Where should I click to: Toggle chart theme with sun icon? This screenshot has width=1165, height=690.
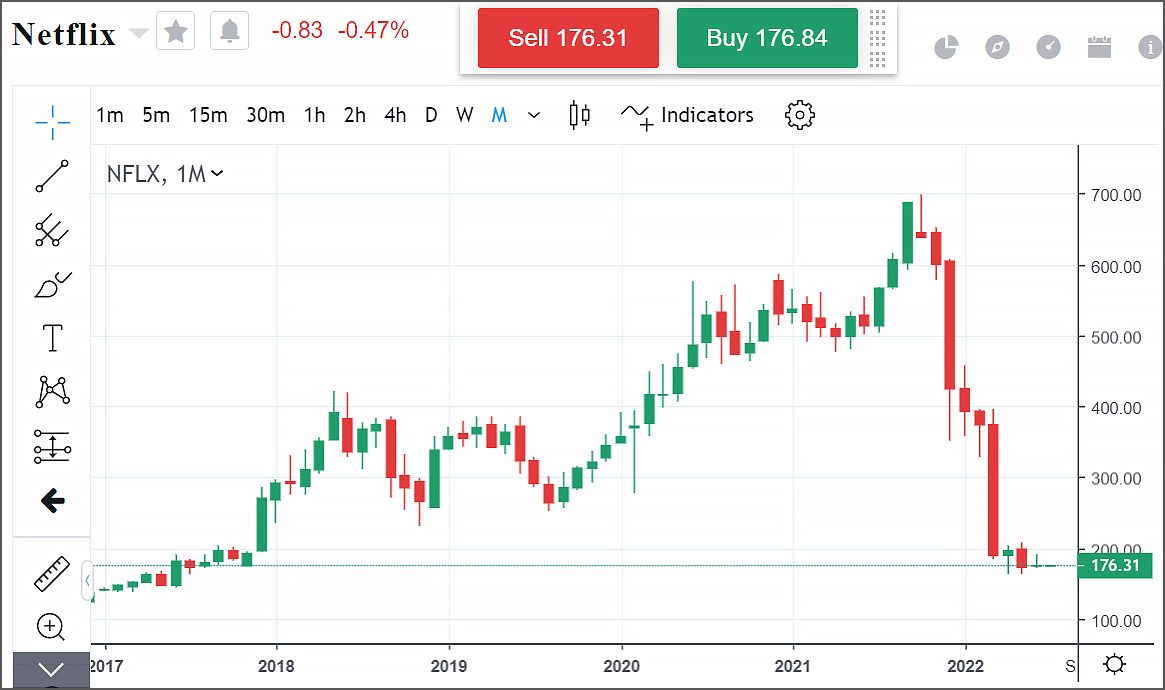(1115, 664)
